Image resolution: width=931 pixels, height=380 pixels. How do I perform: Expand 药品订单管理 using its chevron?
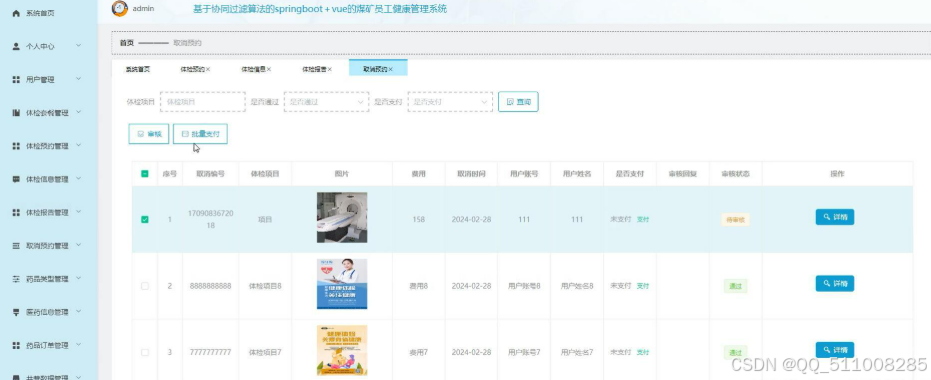click(78, 345)
